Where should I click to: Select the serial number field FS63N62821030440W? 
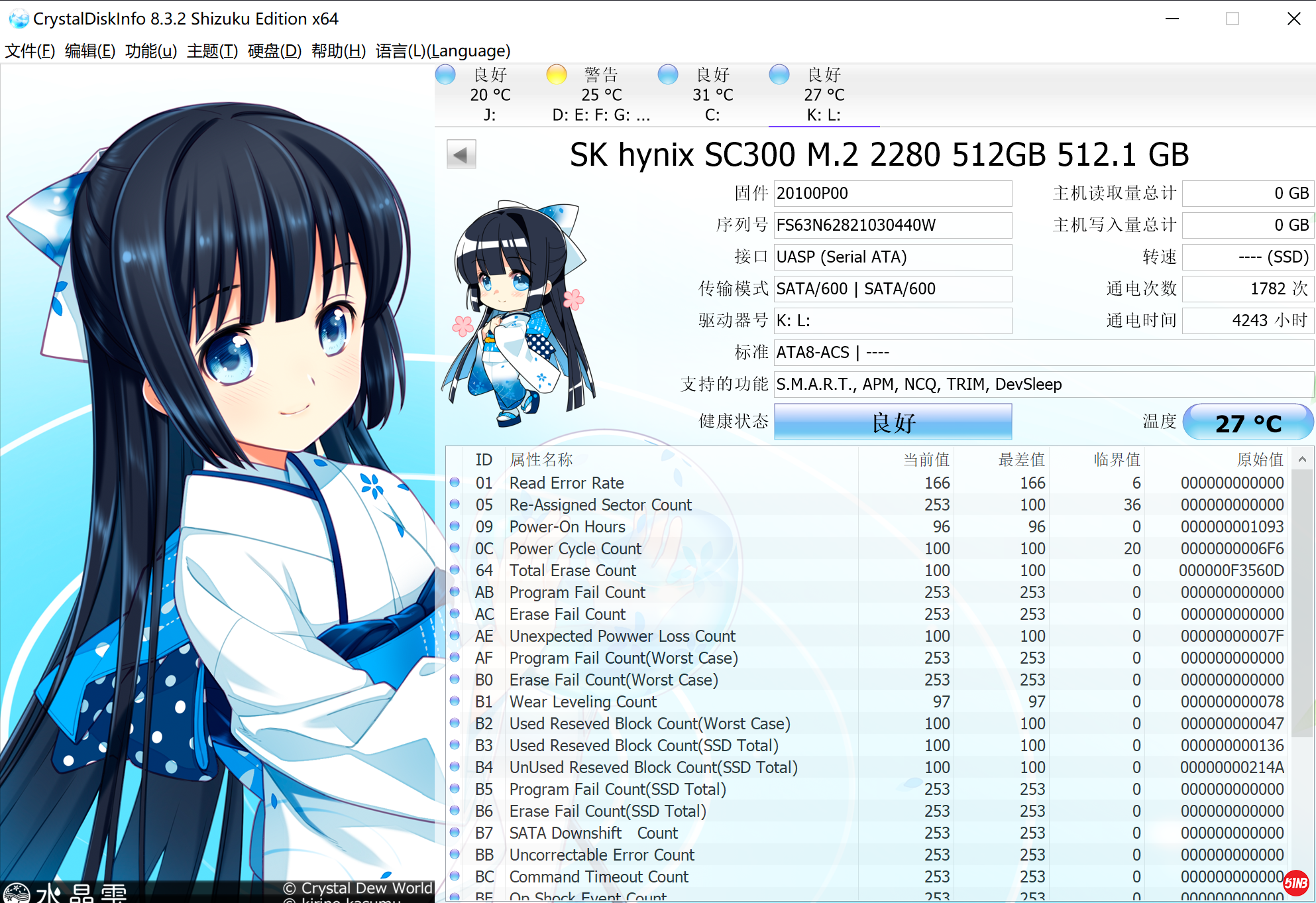(x=893, y=225)
